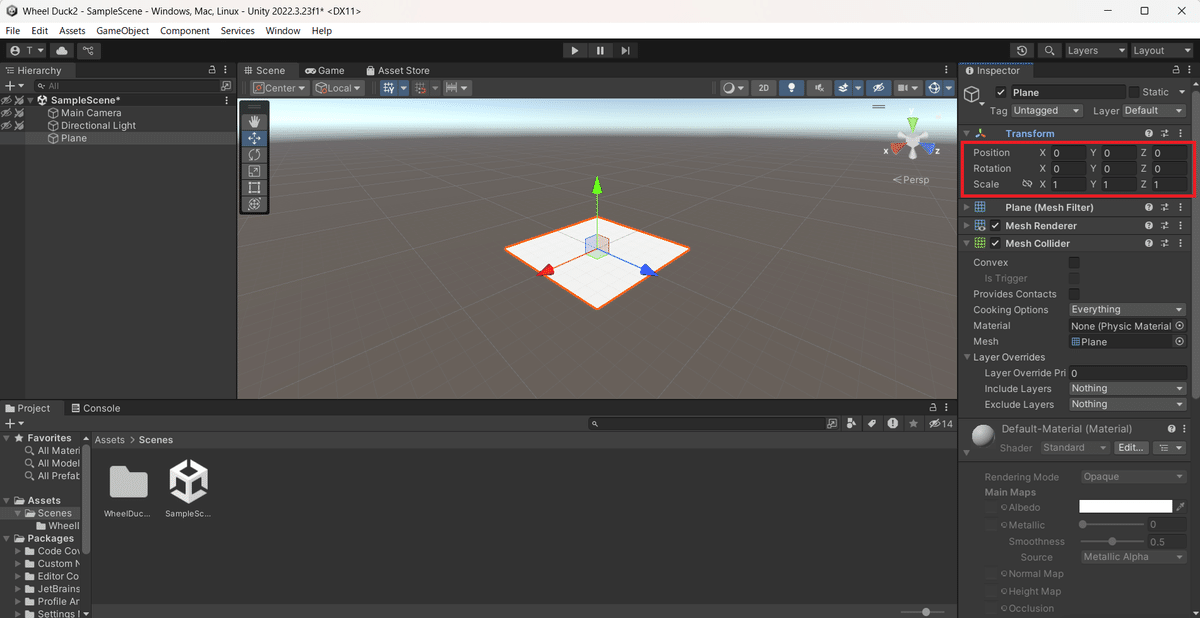Open the global search magnifier icon
The image size is (1200, 618).
[1049, 50]
